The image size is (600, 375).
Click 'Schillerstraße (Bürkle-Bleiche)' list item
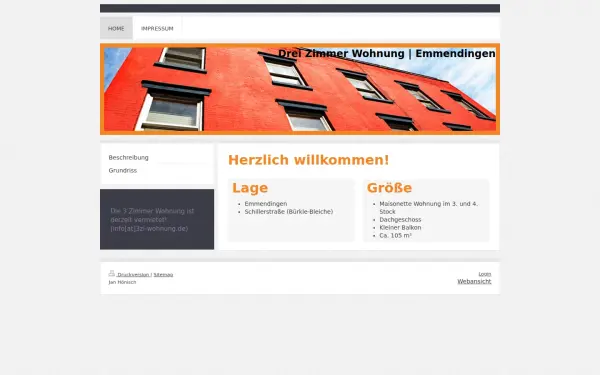289,212
